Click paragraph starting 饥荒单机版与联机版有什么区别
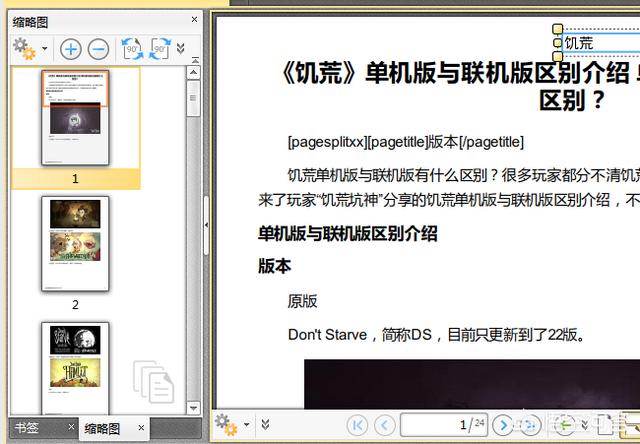The width and height of the screenshot is (640, 444). pyautogui.click(x=464, y=175)
